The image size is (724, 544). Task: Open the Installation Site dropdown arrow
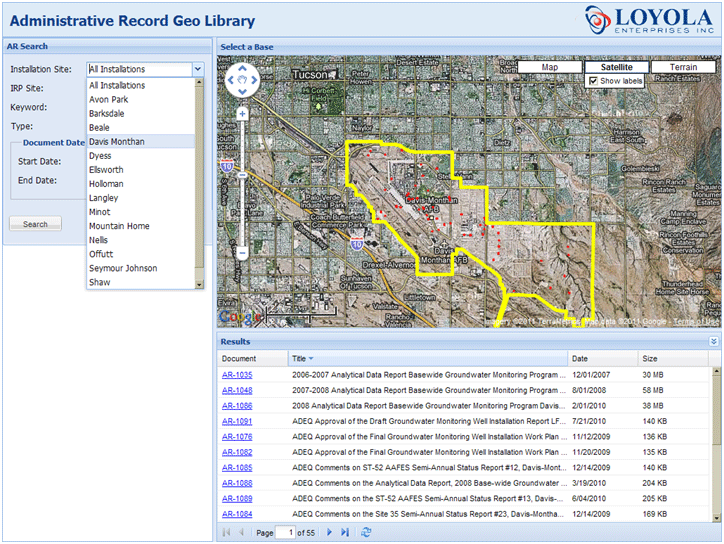[198, 69]
